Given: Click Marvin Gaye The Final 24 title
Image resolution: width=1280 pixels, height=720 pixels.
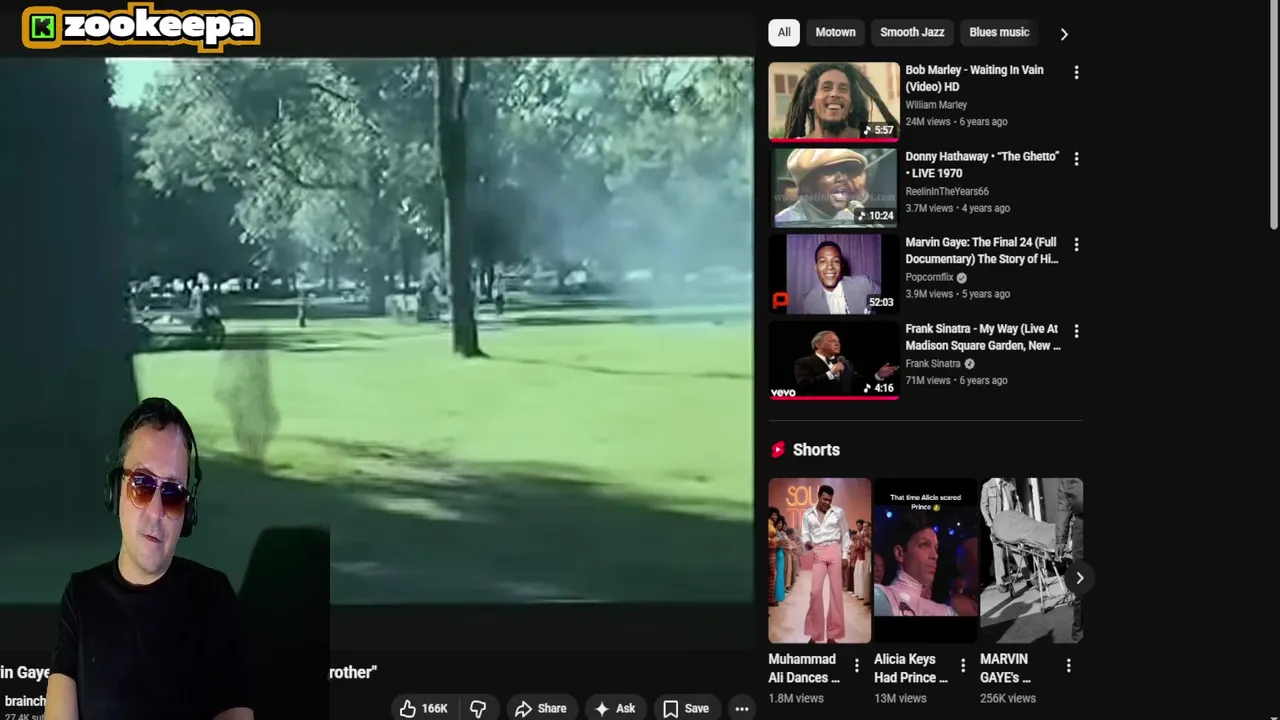Looking at the screenshot, I should click(x=981, y=250).
